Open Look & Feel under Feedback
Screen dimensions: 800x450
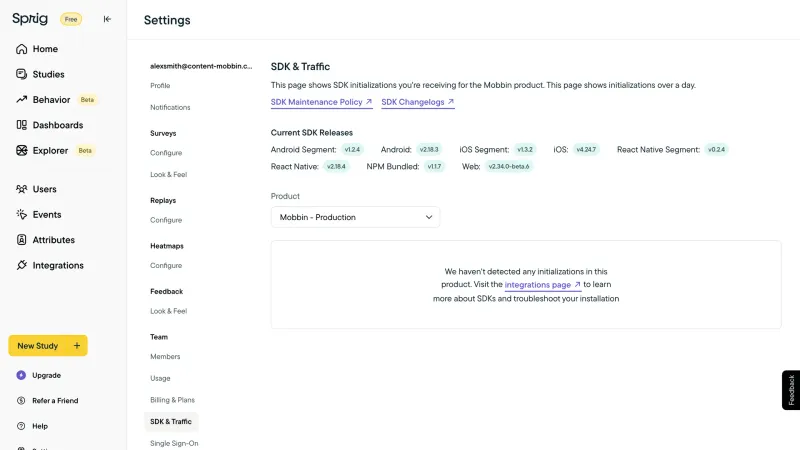(x=168, y=311)
